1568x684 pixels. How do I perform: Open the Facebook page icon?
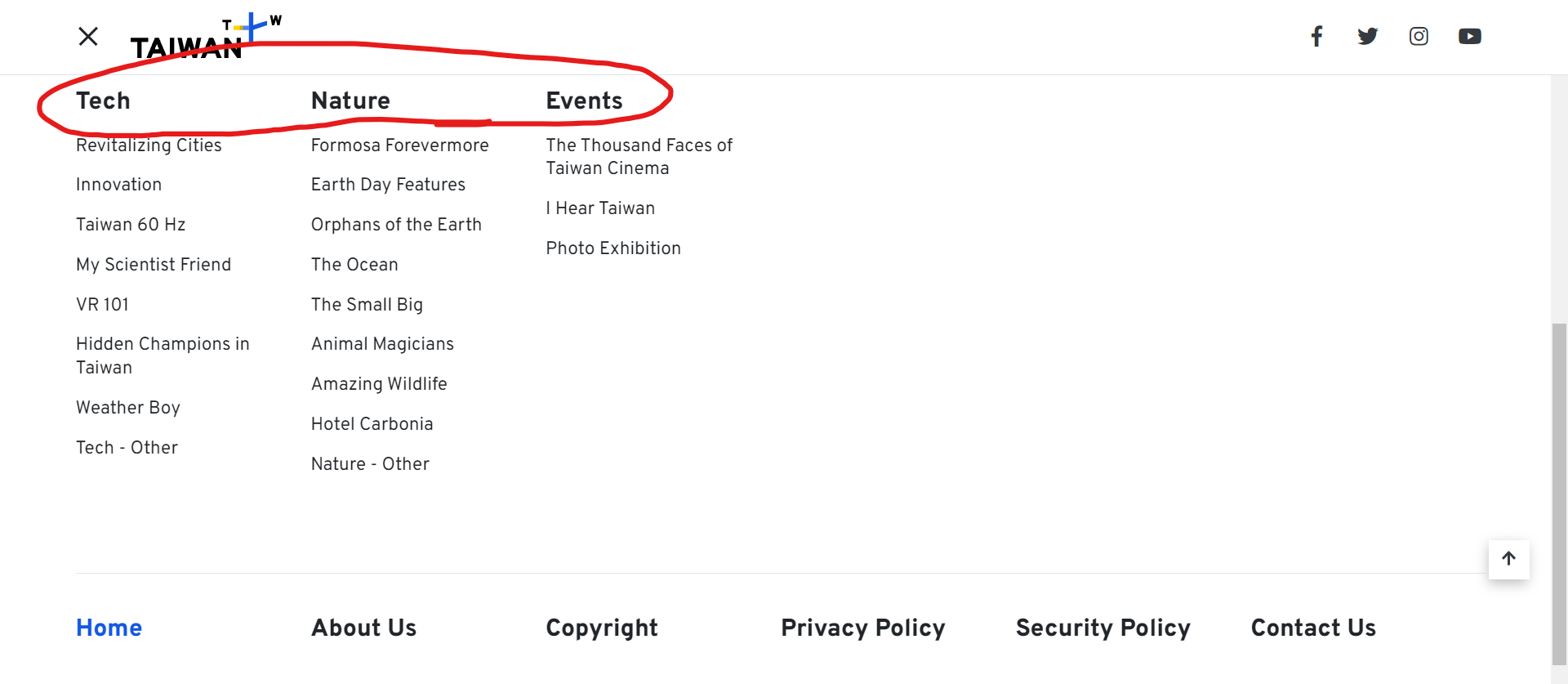tap(1316, 36)
